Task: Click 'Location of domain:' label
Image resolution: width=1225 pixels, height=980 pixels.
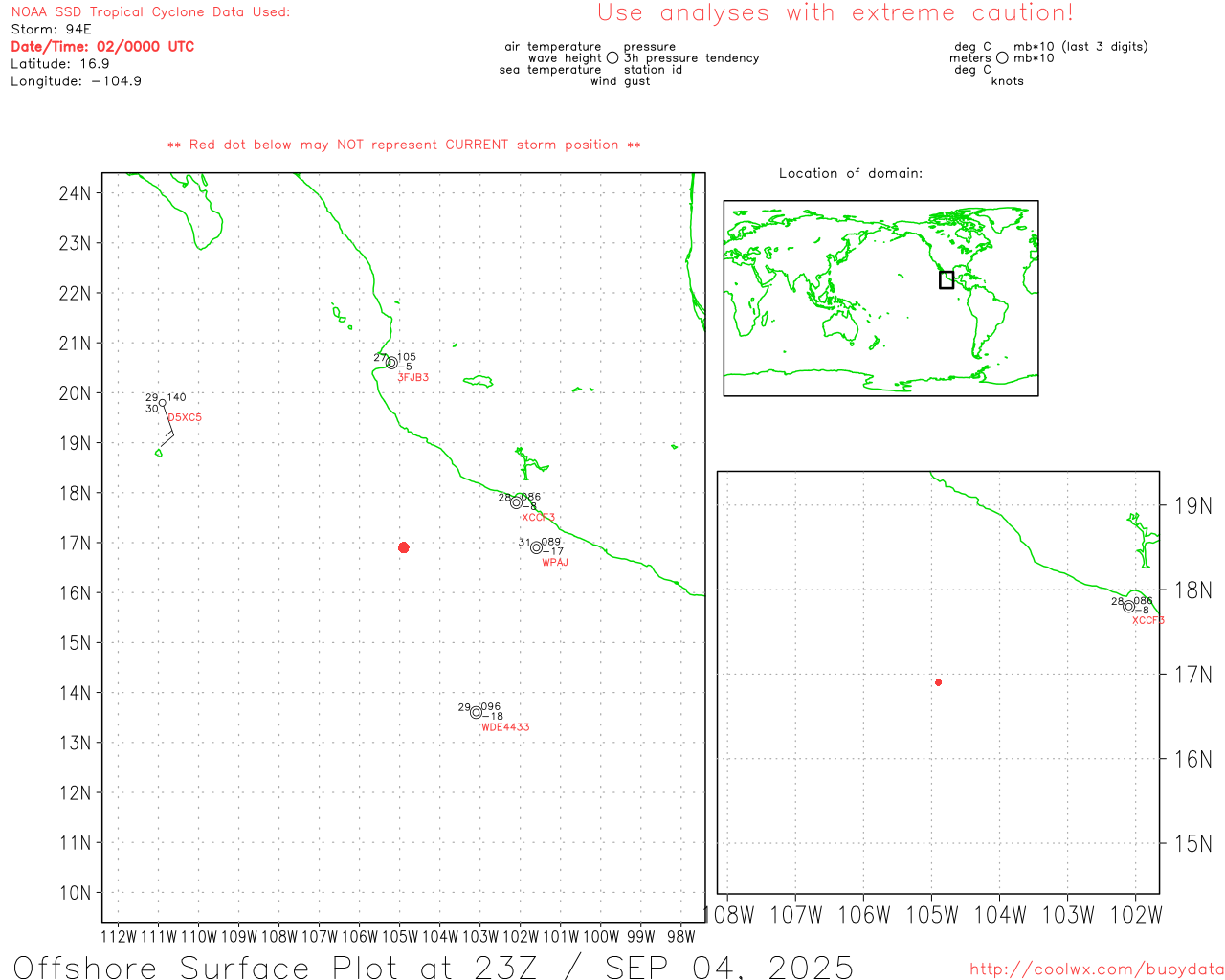Action: tap(851, 173)
